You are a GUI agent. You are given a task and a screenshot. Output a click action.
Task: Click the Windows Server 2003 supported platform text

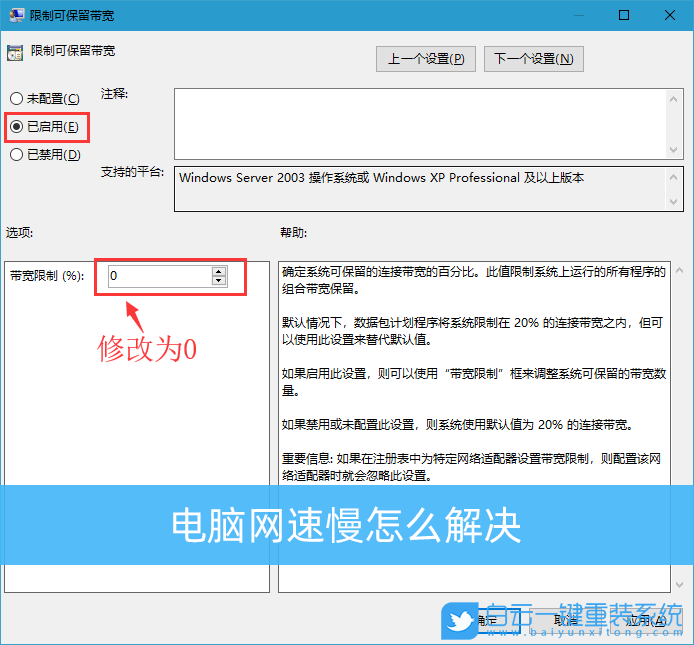[382, 178]
